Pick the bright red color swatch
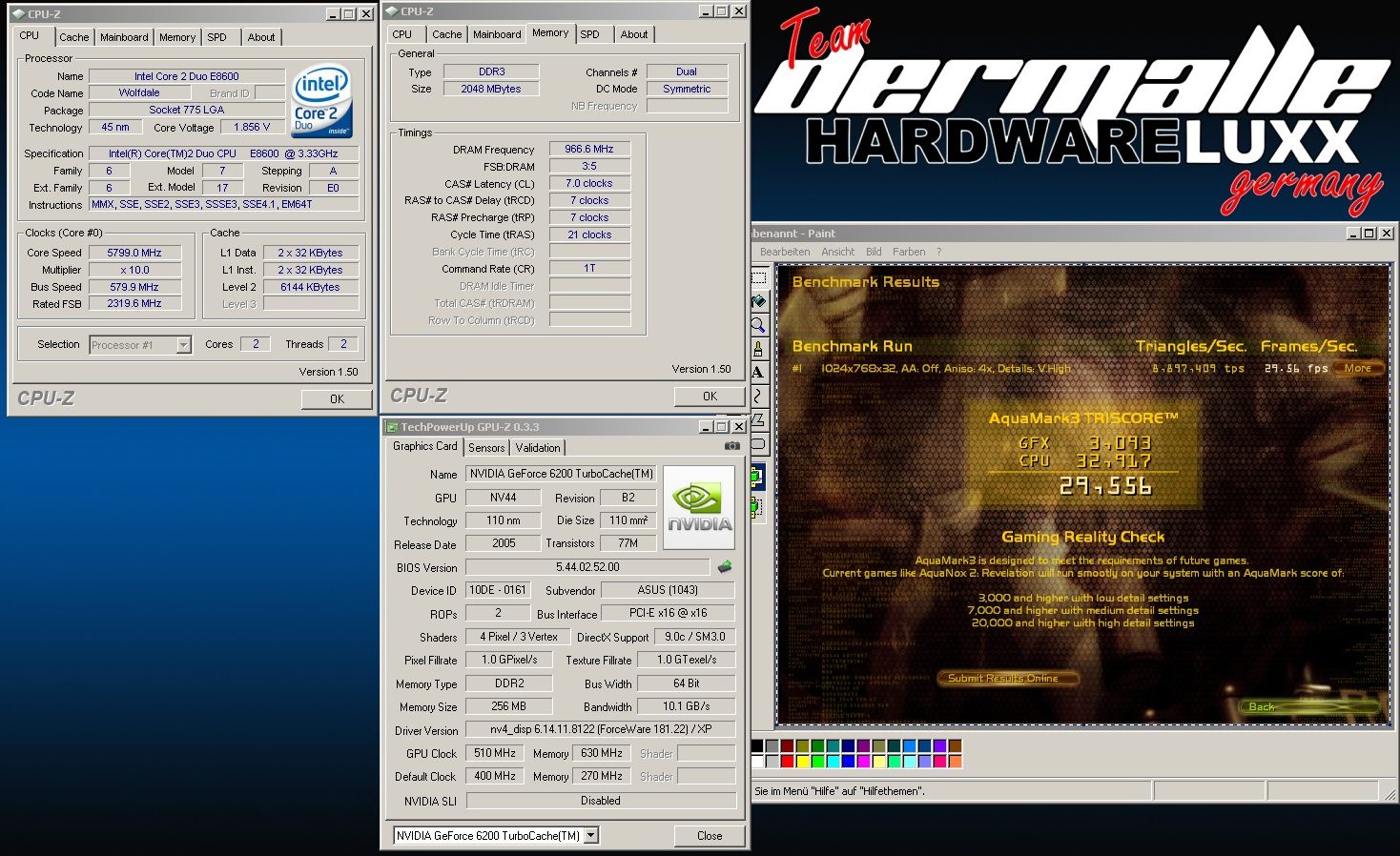The image size is (1400, 856). coord(788,761)
